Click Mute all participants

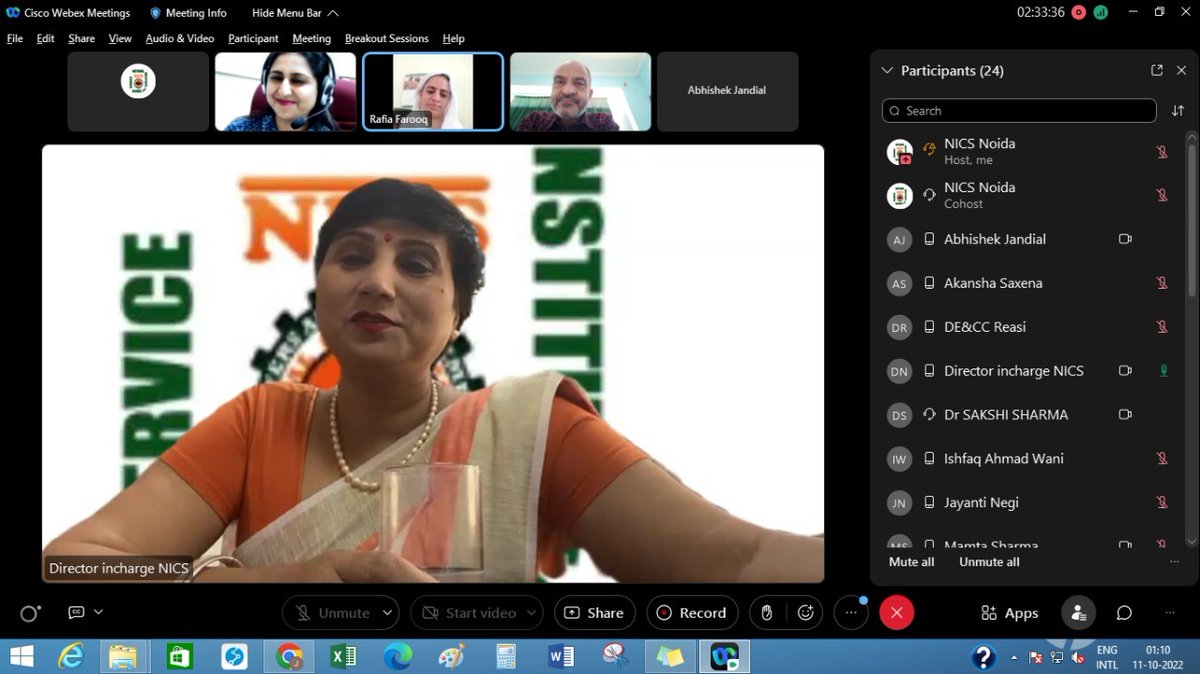pos(911,562)
